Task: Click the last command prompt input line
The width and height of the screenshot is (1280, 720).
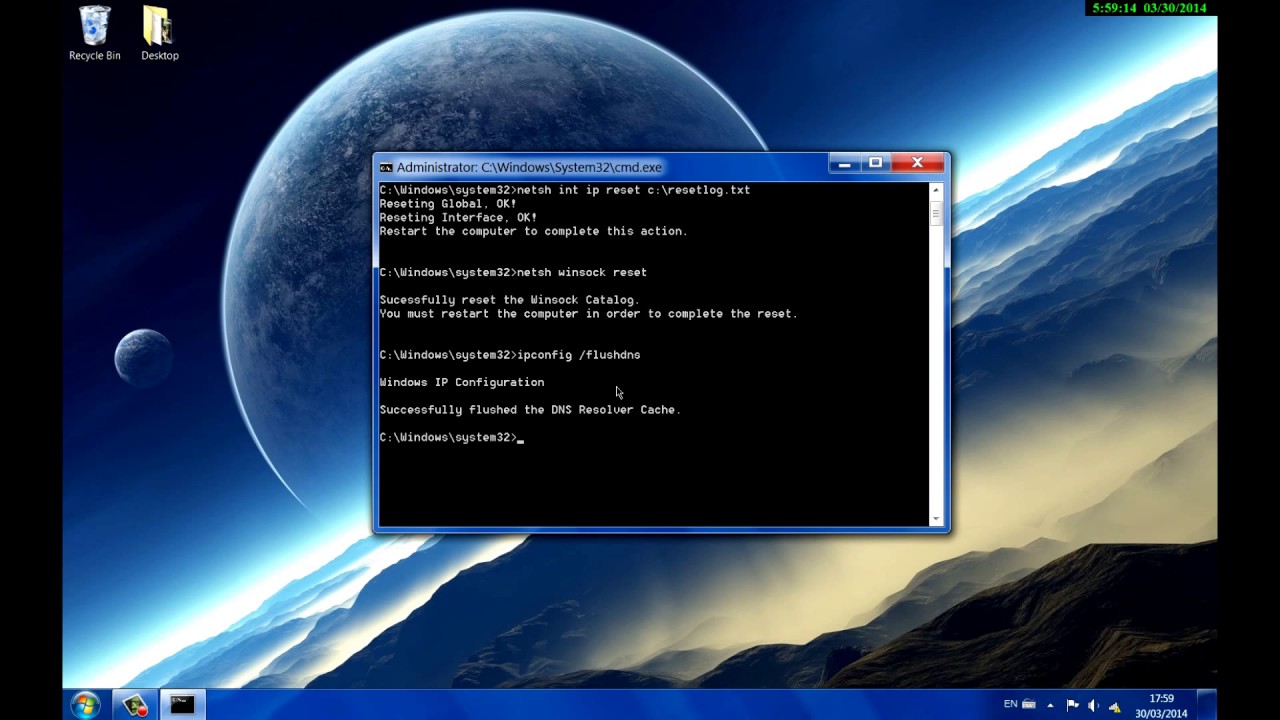Action: [452, 437]
